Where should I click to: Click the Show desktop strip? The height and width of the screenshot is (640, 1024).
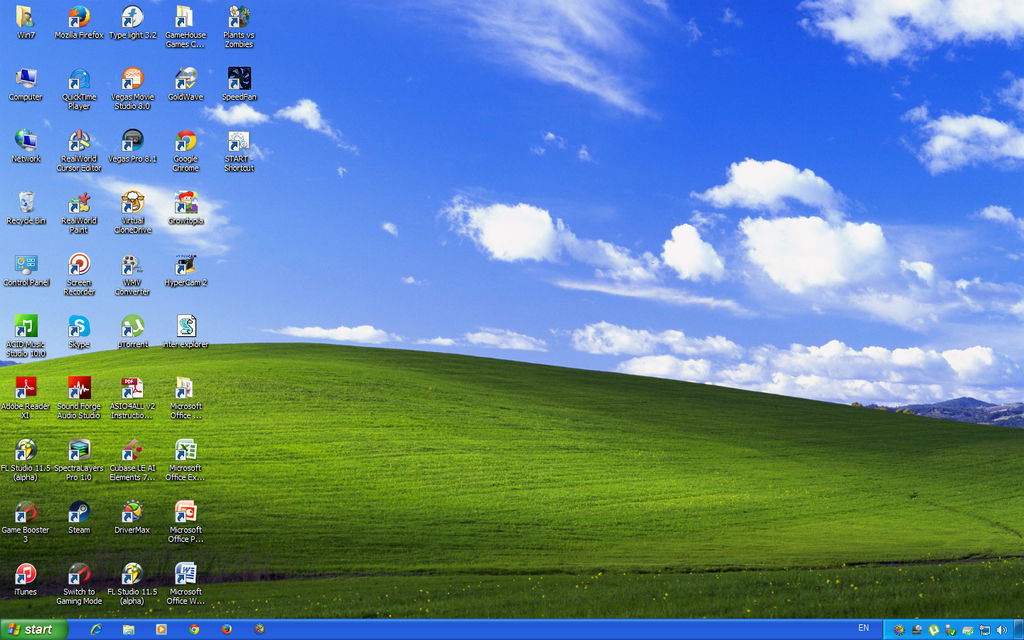click(1019, 630)
